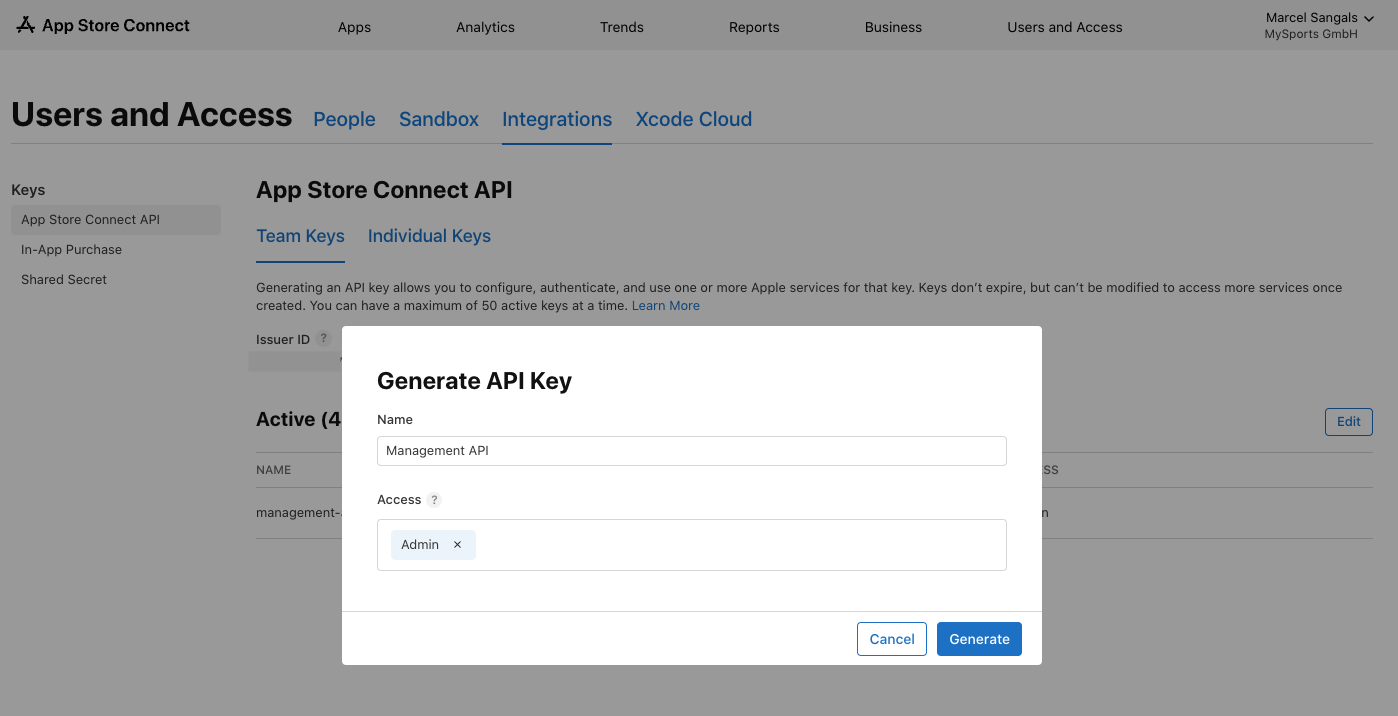Screen dimensions: 1398x716
Task: Click the Generate button to create the key
Action: 979,638
